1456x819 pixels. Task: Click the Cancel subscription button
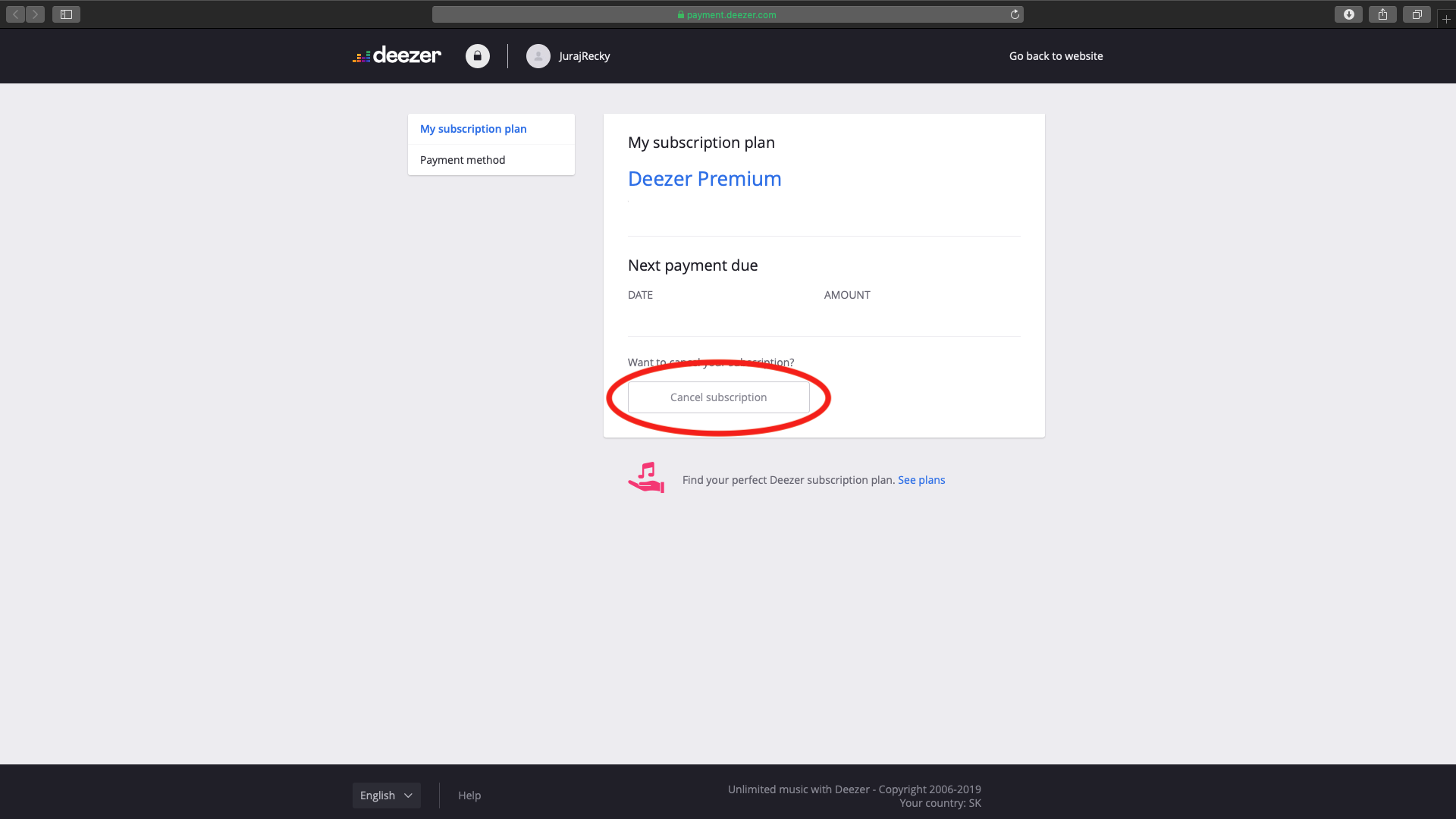(719, 397)
